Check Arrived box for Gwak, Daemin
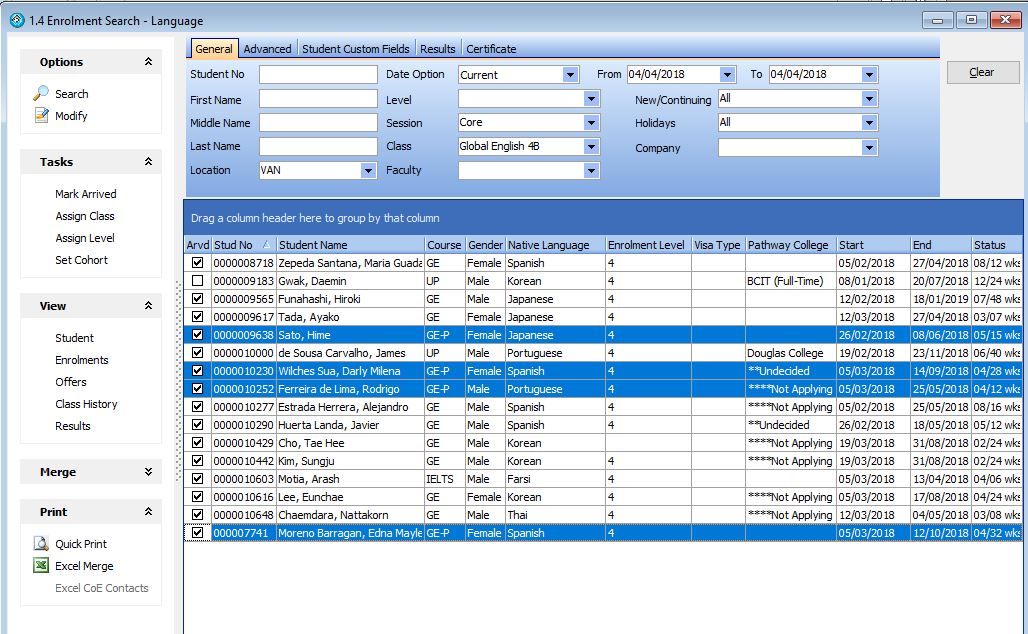Viewport: 1028px width, 634px height. [197, 281]
